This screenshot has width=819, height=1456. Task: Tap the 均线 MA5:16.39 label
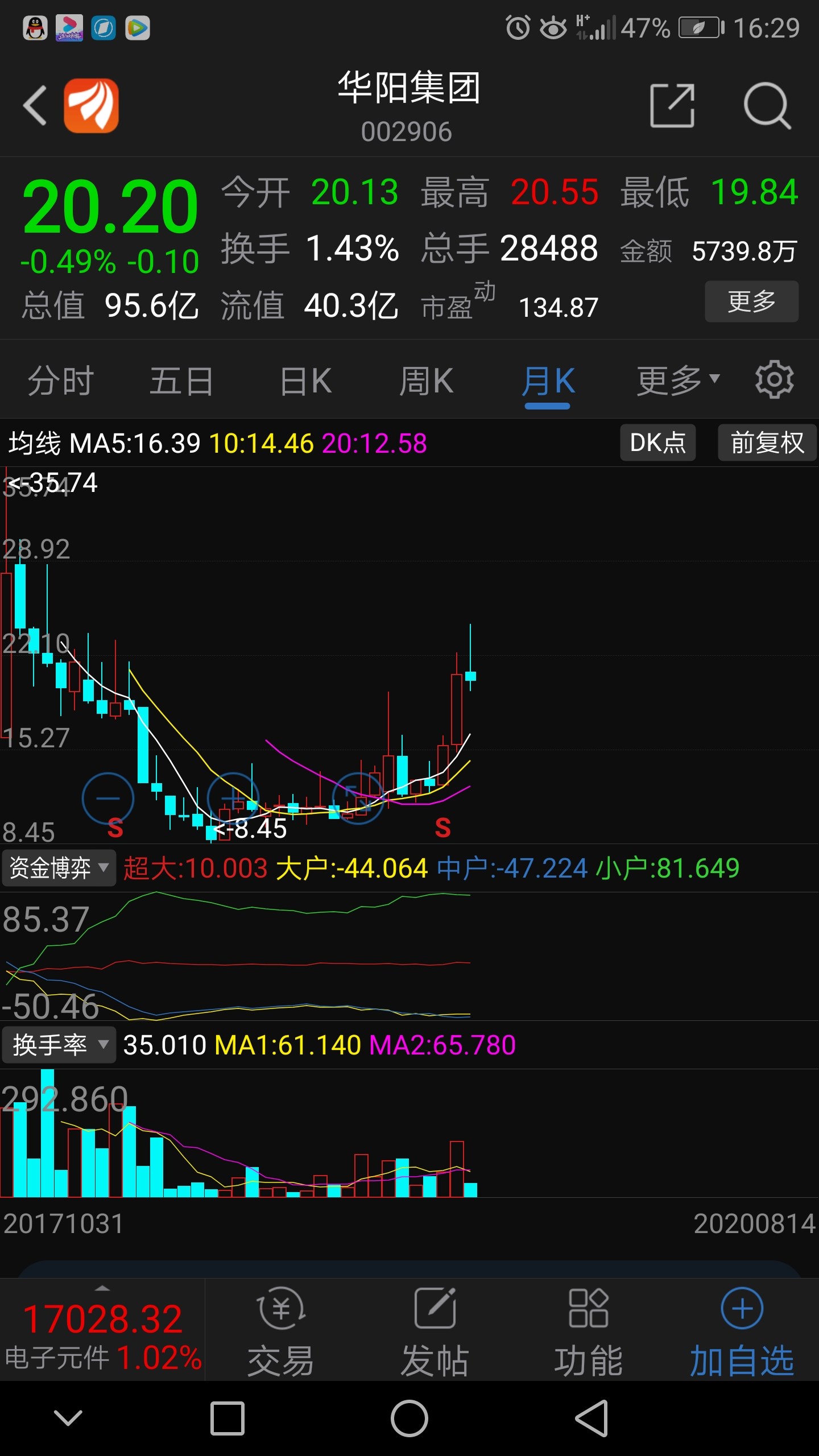coord(105,443)
